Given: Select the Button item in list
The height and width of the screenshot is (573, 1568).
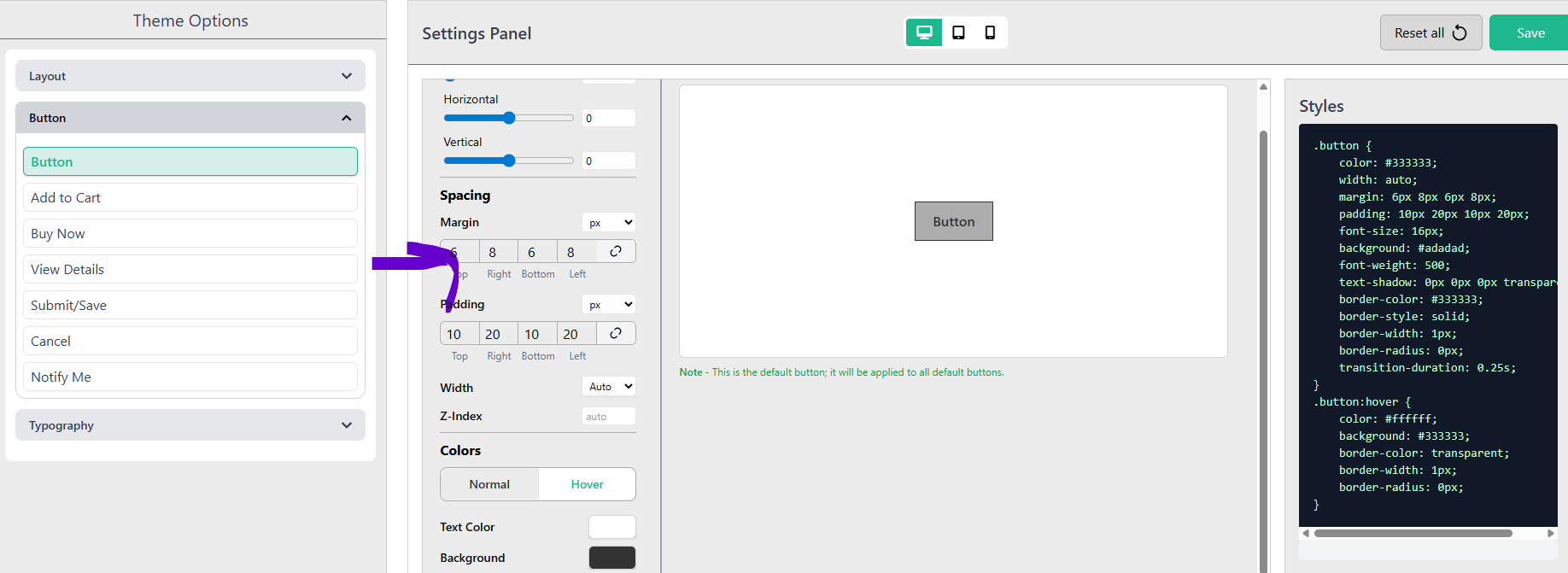Looking at the screenshot, I should click(x=190, y=161).
